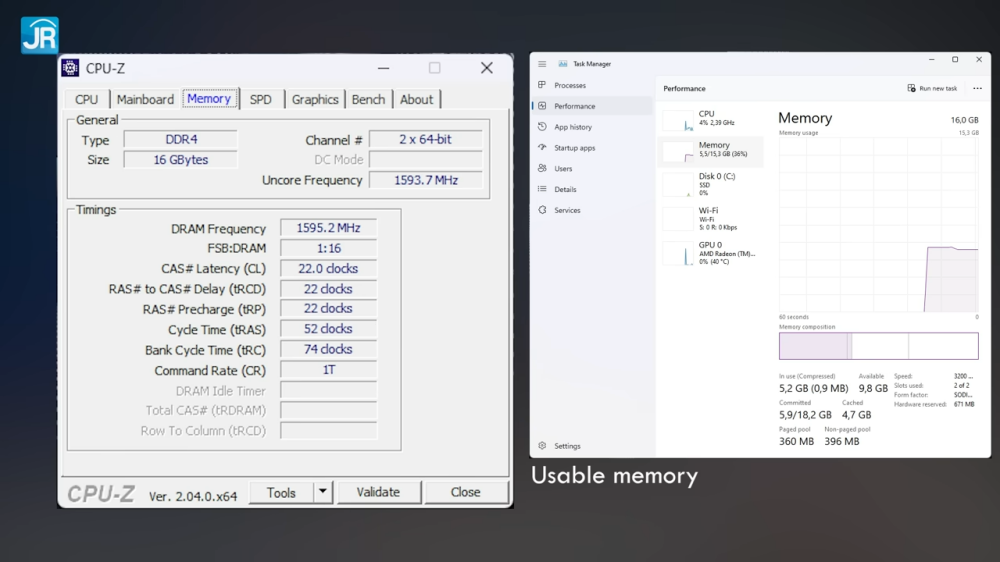Image resolution: width=1000 pixels, height=562 pixels.
Task: Click the Committed 5,9/18,2 GB value
Action: pos(805,415)
